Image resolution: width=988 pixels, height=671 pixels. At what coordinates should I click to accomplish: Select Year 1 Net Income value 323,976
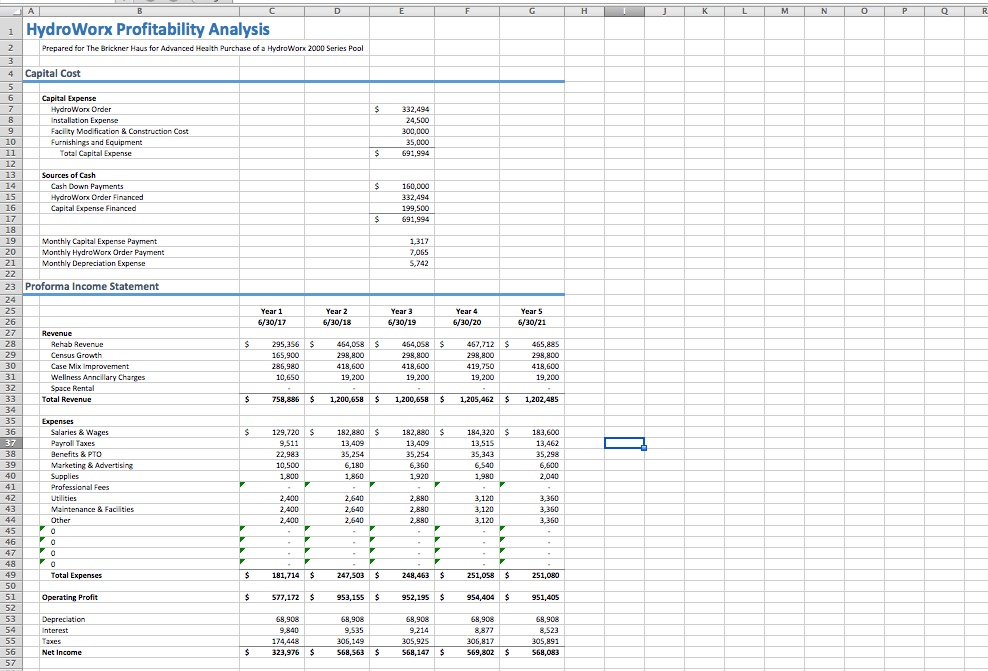tap(285, 653)
